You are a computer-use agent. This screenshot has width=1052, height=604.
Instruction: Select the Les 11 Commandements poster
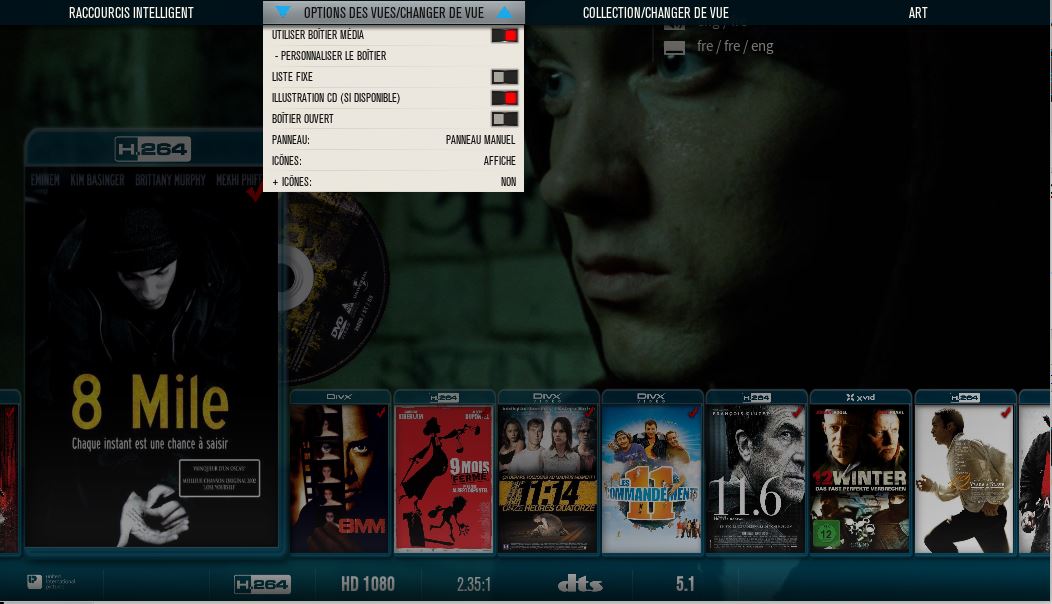point(651,479)
